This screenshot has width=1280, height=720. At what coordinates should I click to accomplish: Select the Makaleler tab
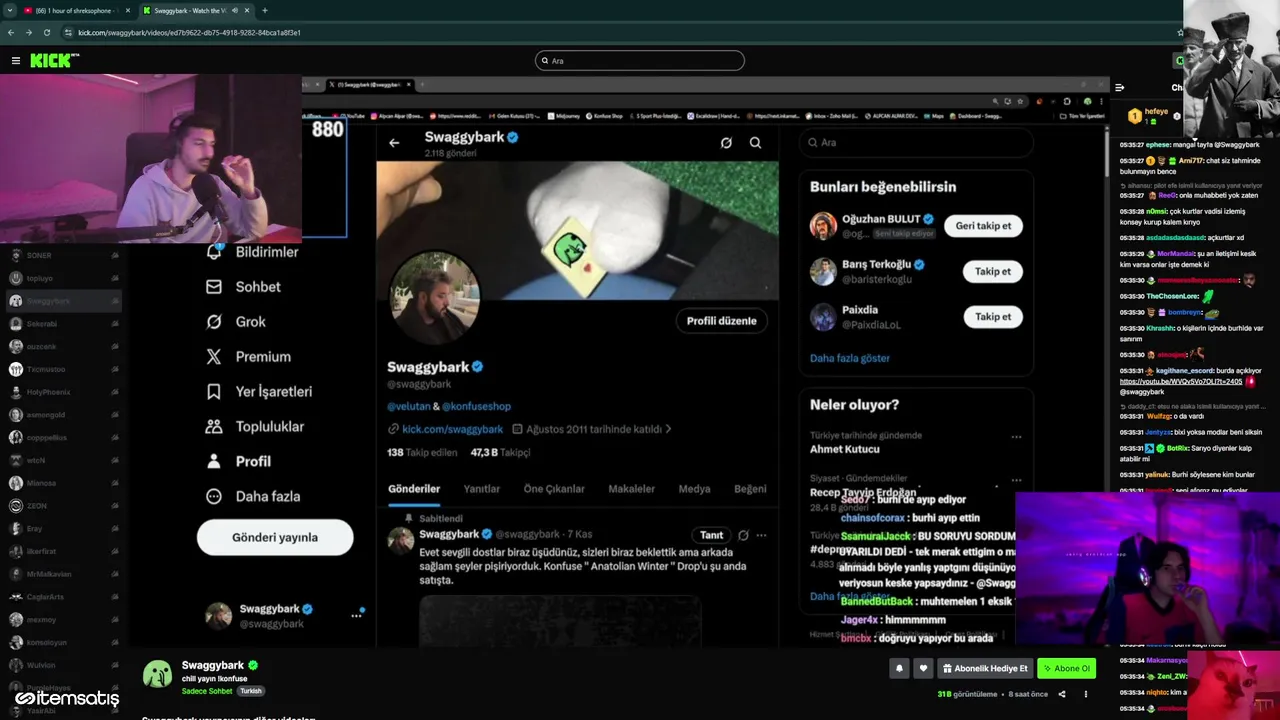point(632,489)
